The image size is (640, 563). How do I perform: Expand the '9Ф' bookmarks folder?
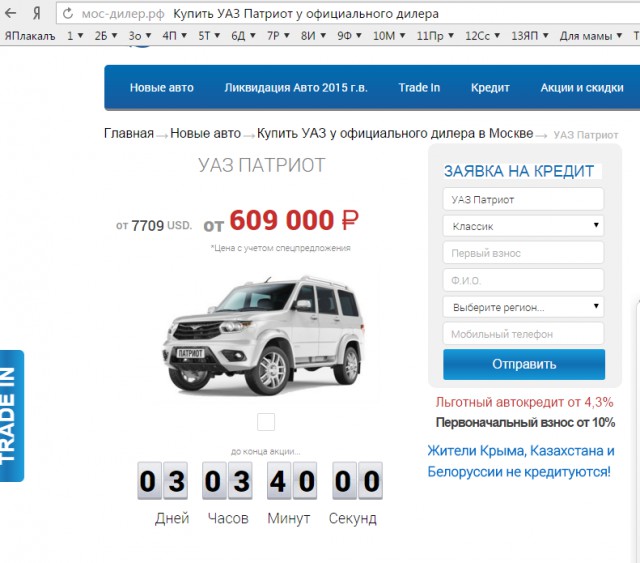[x=349, y=36]
